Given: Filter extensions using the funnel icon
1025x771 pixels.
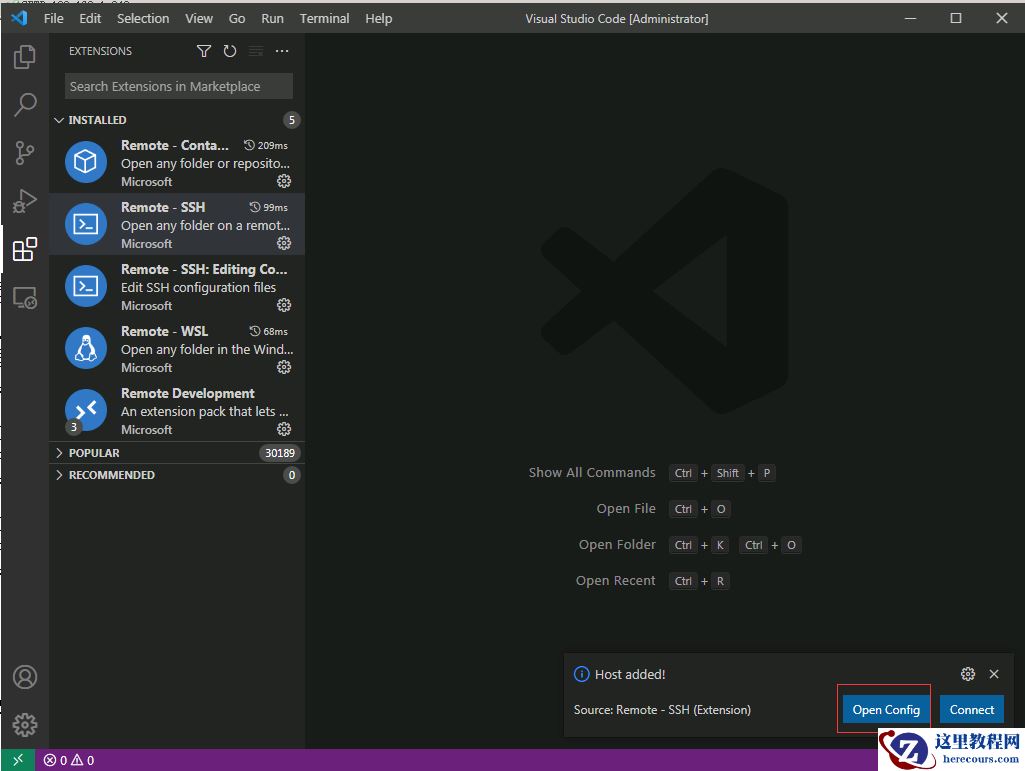Looking at the screenshot, I should 204,51.
